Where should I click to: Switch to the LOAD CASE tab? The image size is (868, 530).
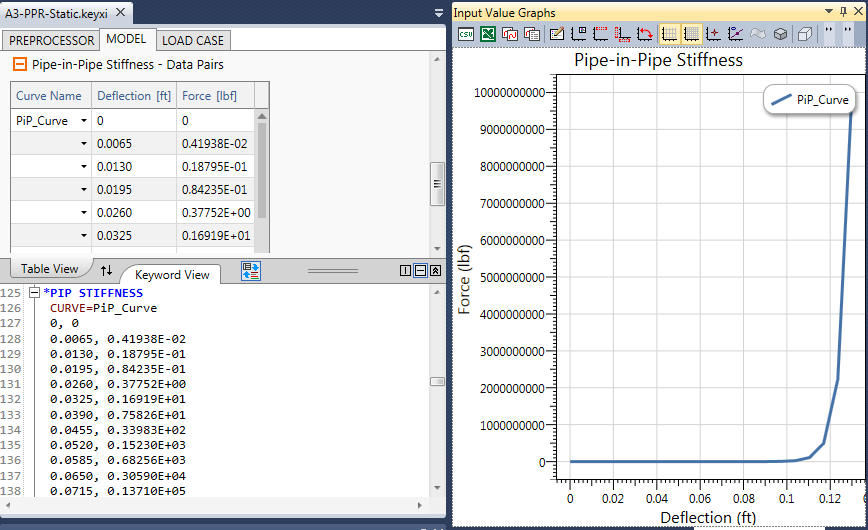(193, 40)
